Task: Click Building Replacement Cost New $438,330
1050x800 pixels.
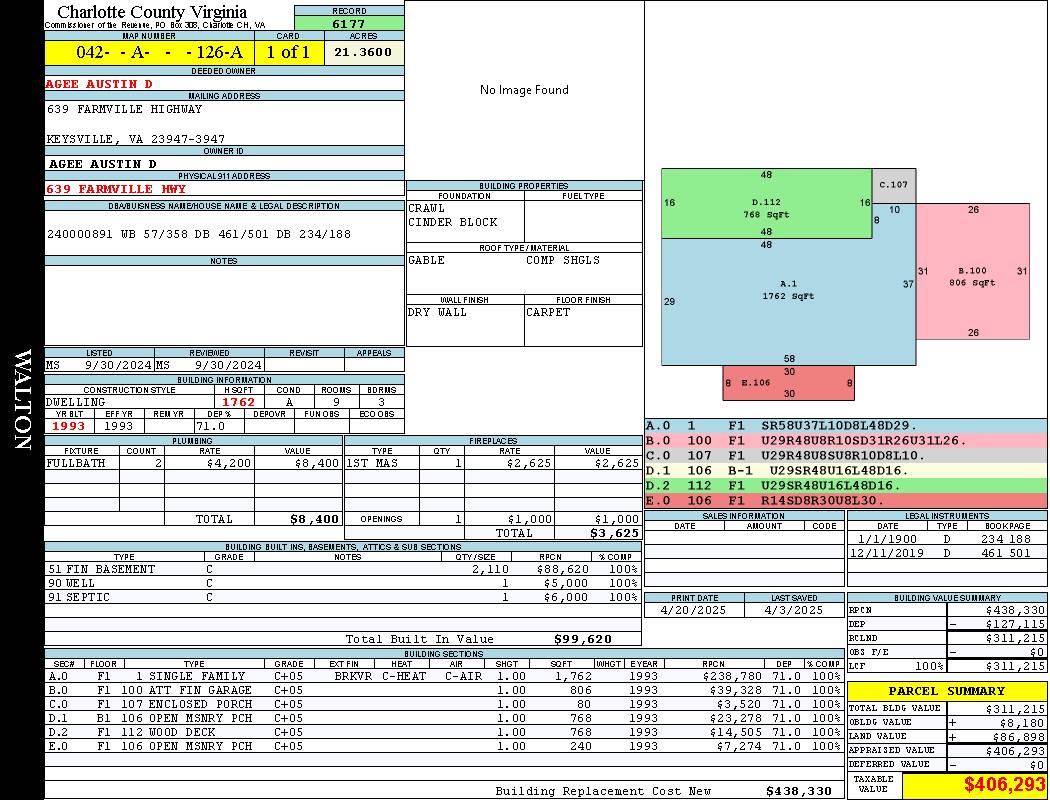Action: (664, 791)
